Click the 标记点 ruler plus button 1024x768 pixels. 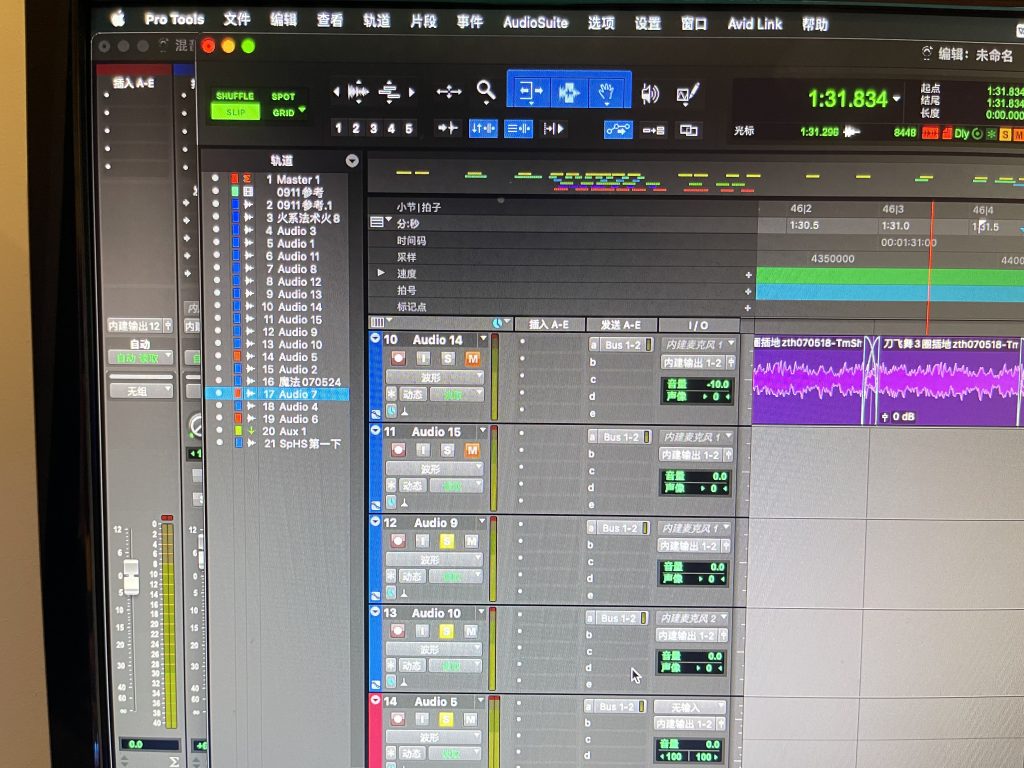coord(748,308)
